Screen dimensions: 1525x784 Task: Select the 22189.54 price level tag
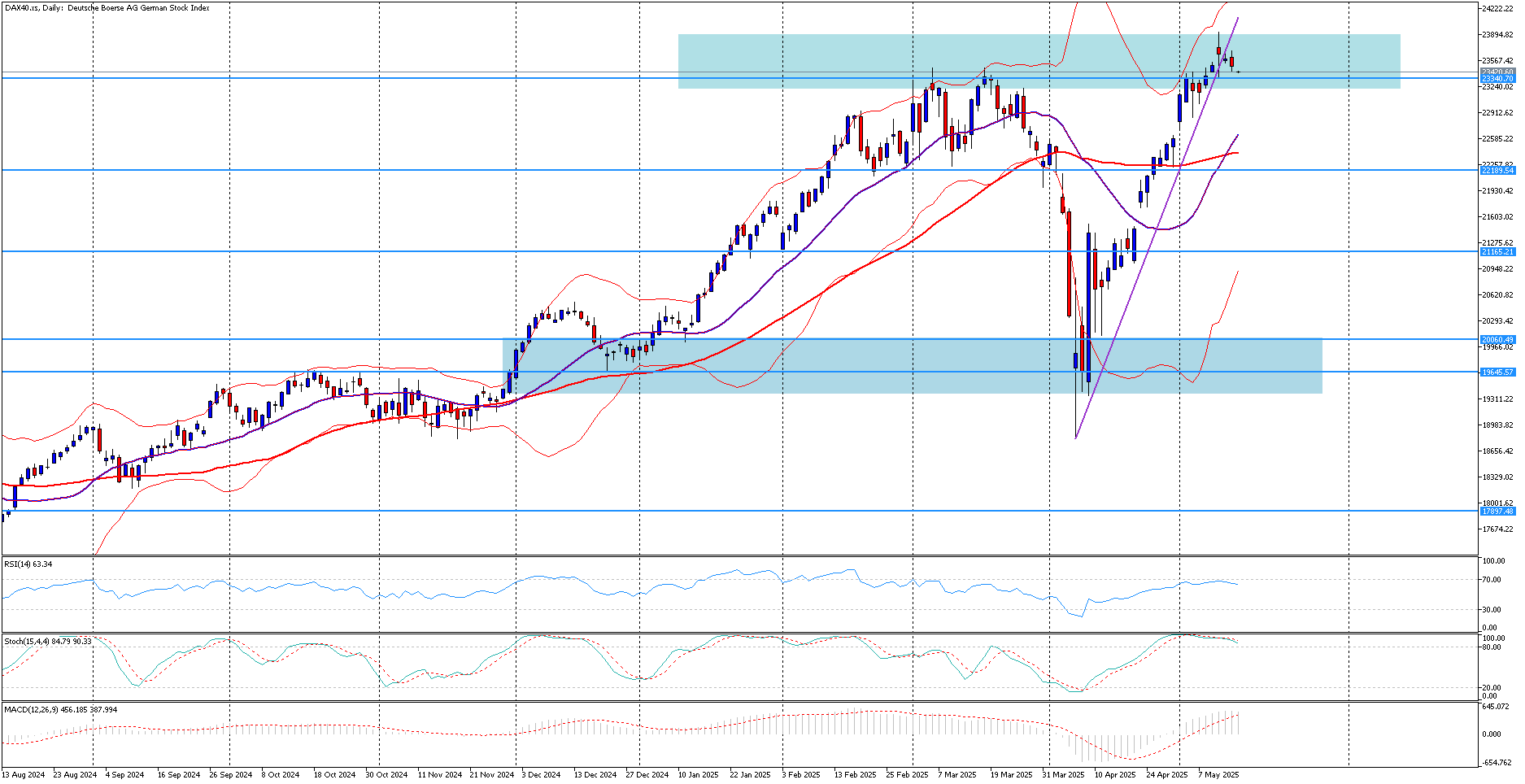(1497, 171)
